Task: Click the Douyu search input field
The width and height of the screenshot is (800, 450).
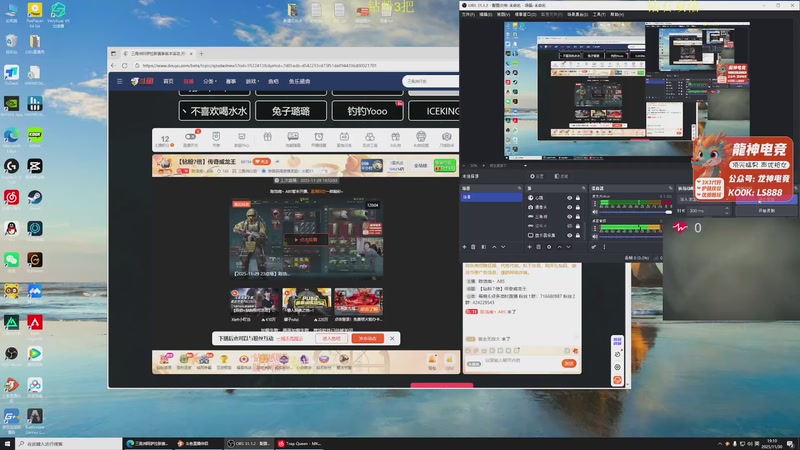Action: pos(431,81)
